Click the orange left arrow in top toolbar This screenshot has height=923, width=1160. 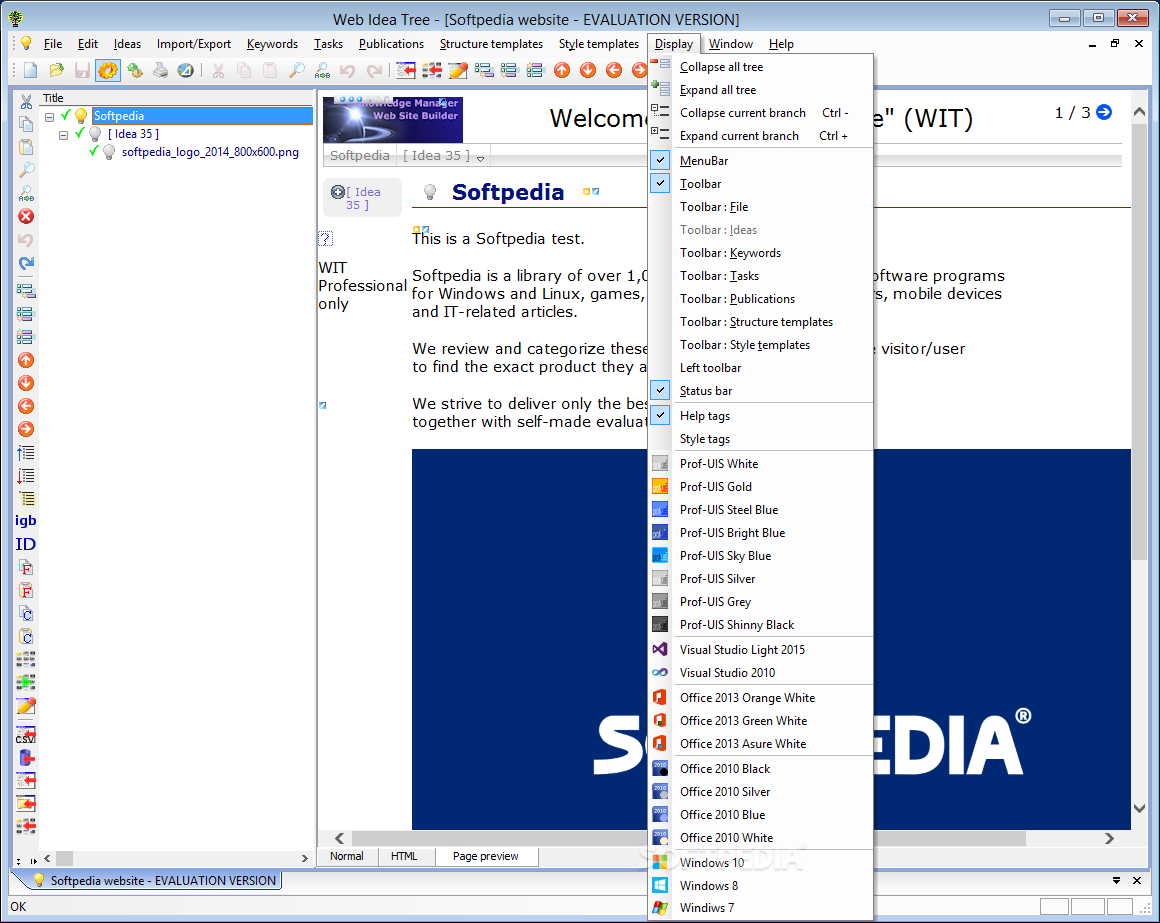click(x=614, y=70)
